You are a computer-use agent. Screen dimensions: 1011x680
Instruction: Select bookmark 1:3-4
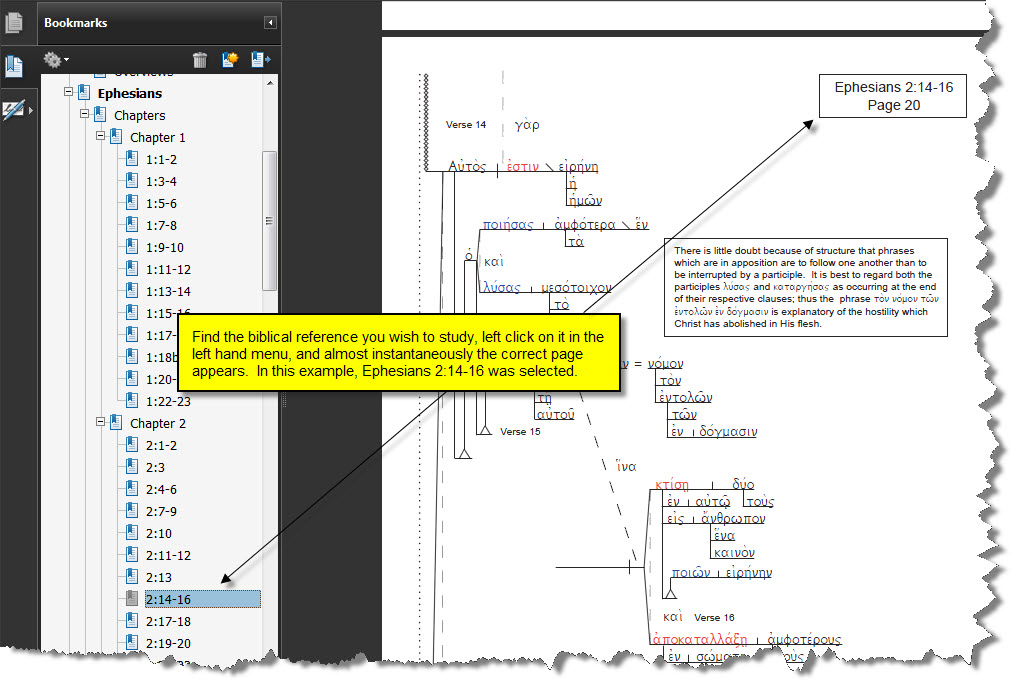tap(161, 181)
